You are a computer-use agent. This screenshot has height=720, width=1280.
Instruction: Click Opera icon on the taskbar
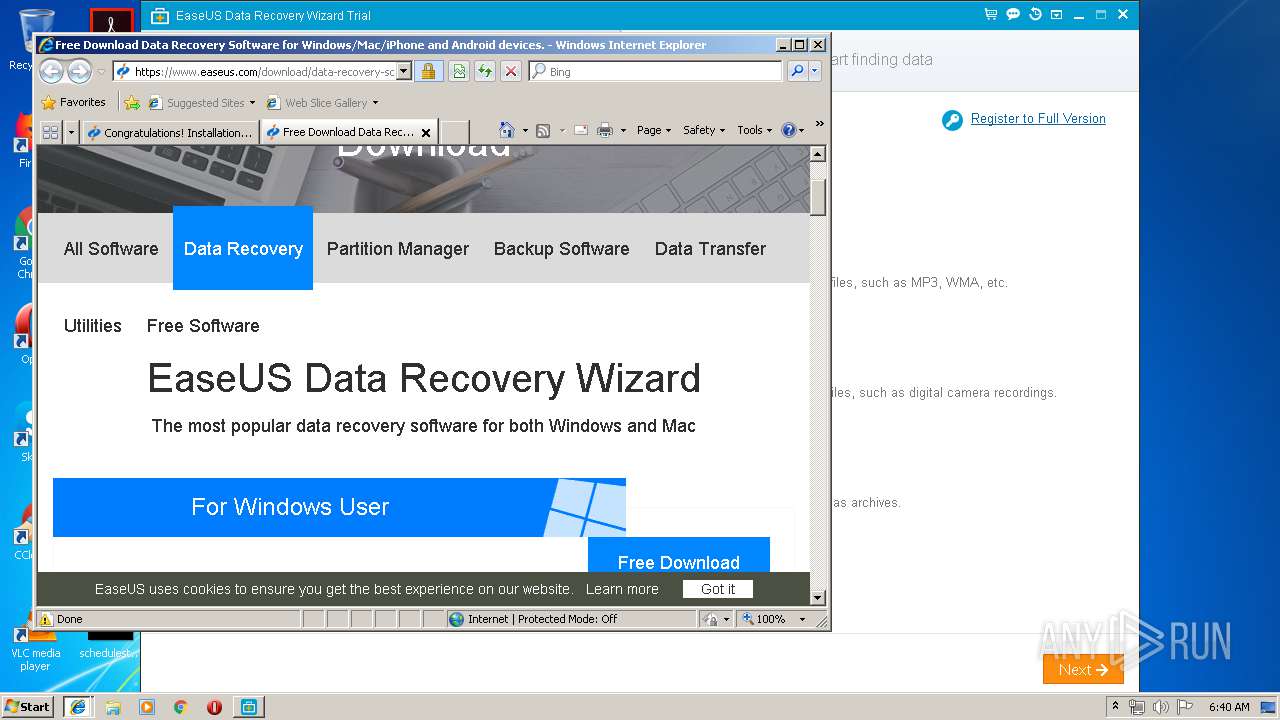pos(214,707)
